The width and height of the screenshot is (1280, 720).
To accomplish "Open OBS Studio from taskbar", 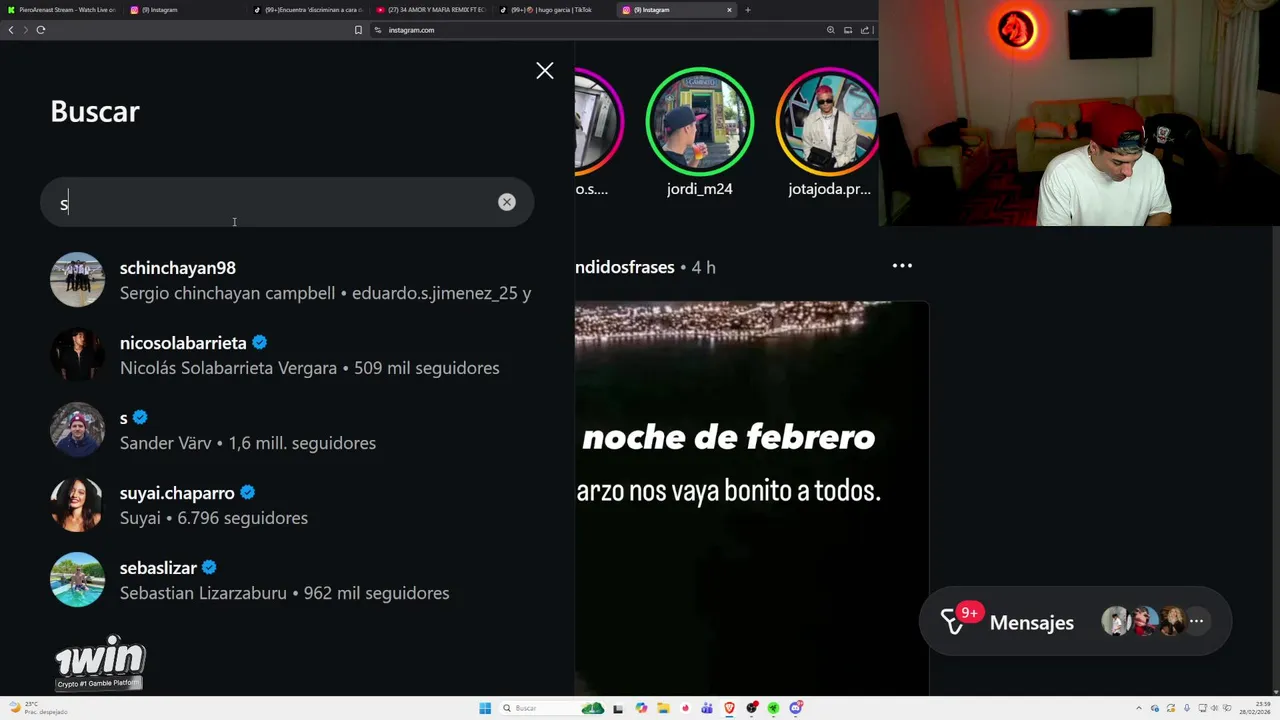I will pyautogui.click(x=752, y=708).
